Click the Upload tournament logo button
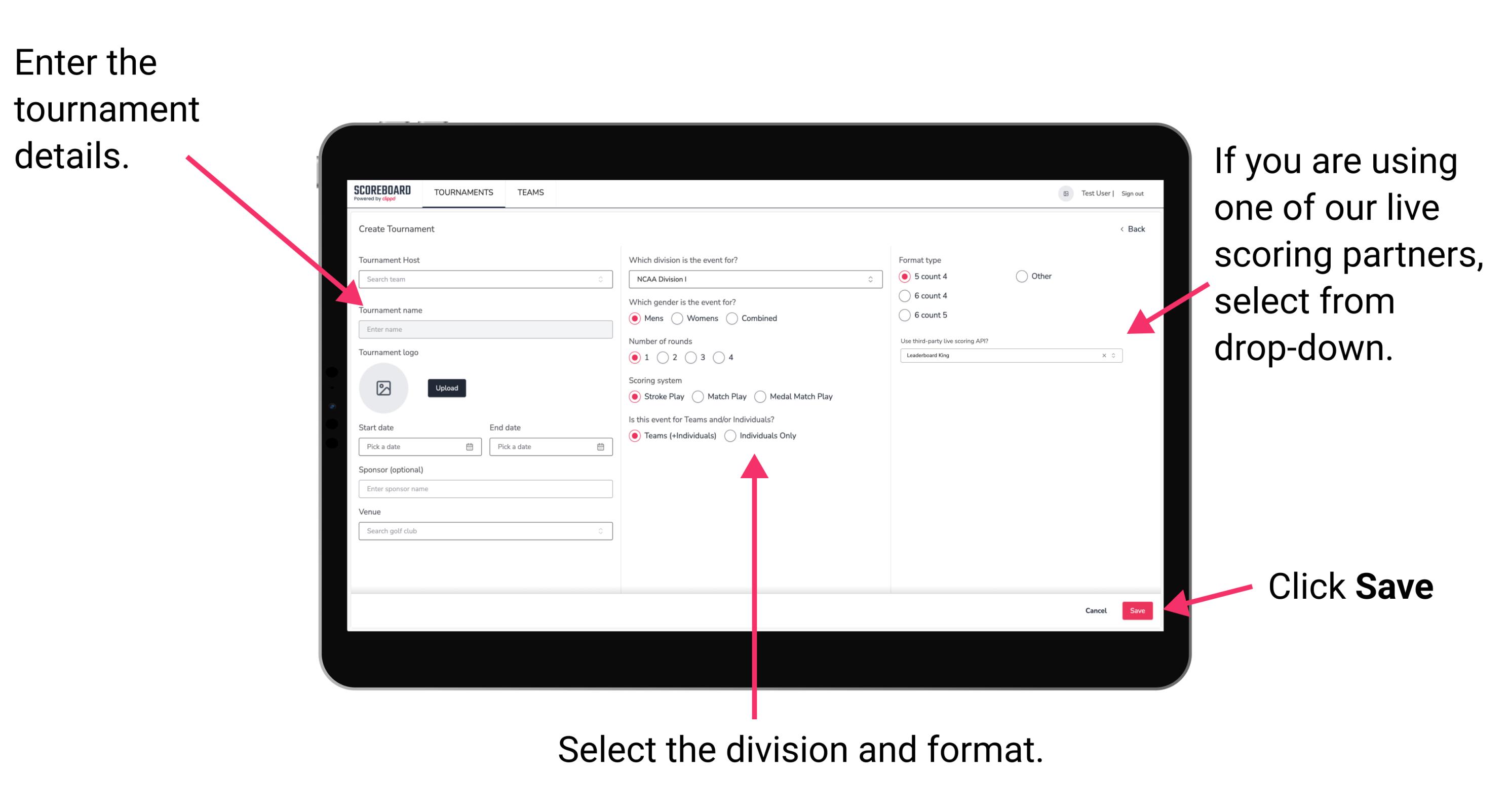1509x812 pixels. point(447,388)
